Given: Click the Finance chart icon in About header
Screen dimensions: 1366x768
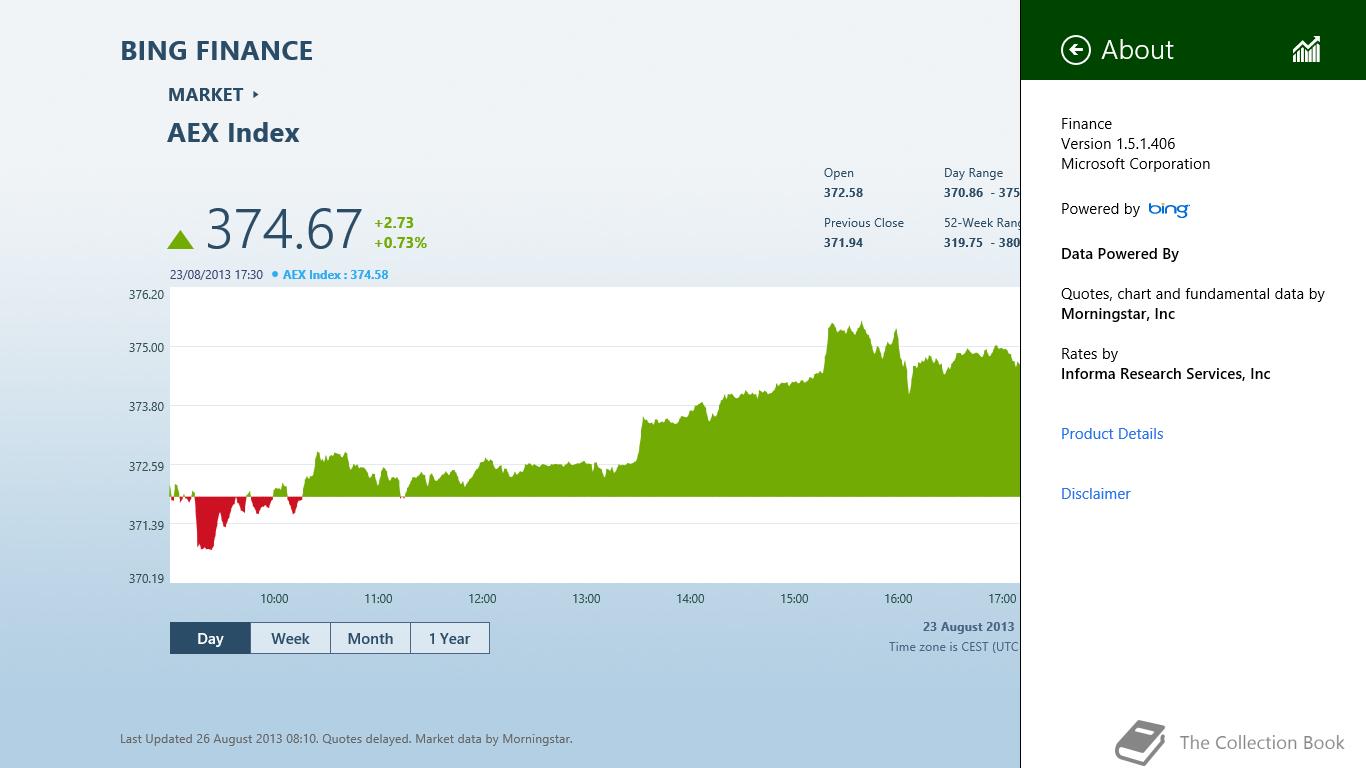Looking at the screenshot, I should coord(1306,49).
